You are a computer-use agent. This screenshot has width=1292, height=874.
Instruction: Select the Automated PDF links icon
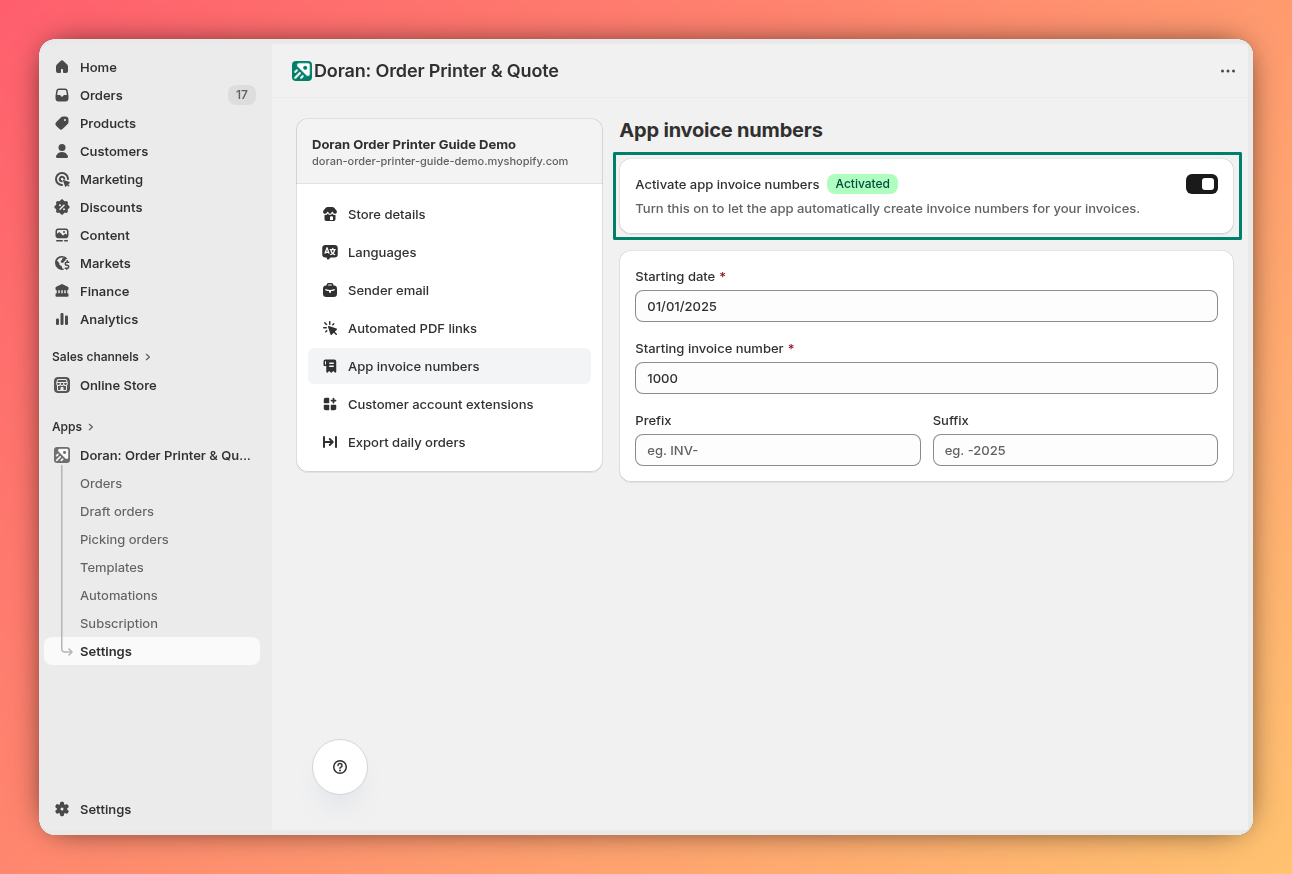tap(330, 328)
